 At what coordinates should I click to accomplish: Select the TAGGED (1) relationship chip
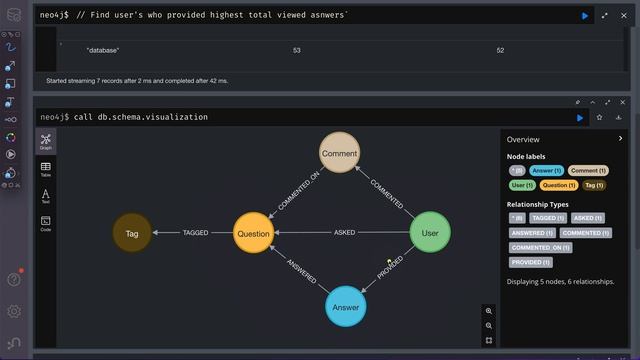coord(548,218)
